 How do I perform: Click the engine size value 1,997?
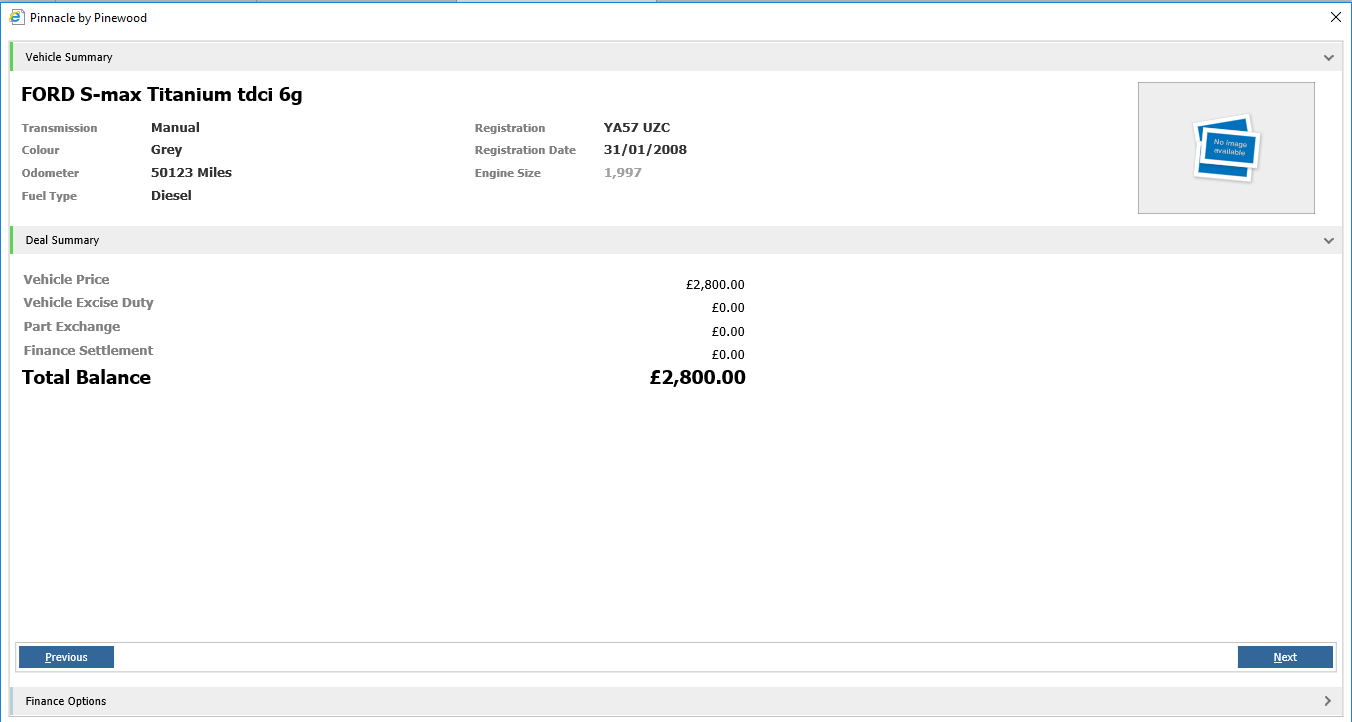point(623,173)
